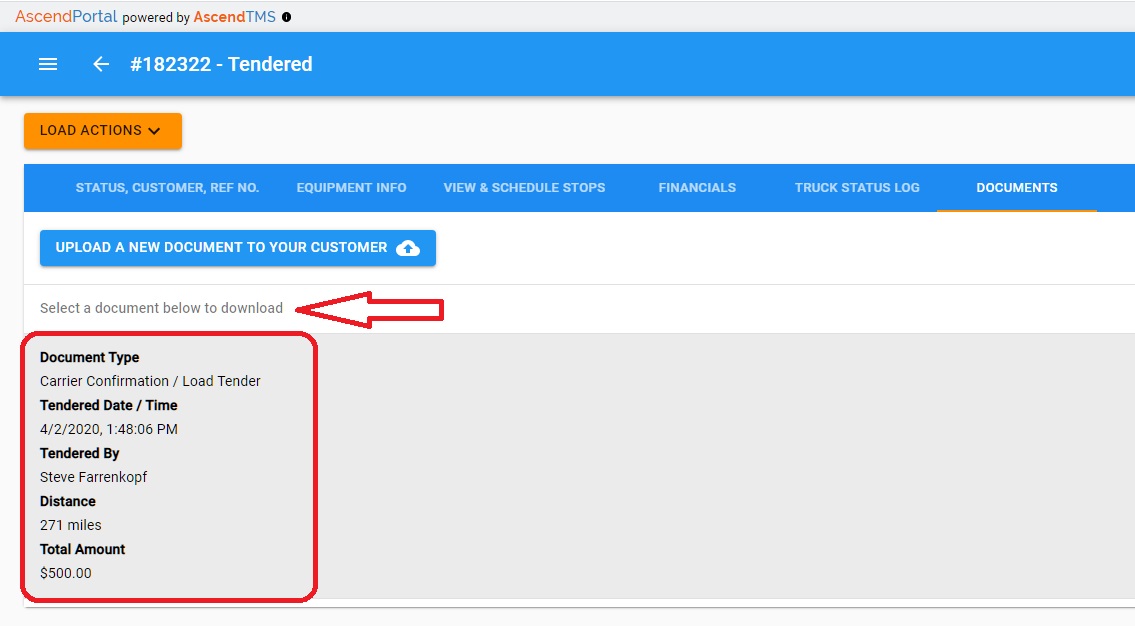Click the info icon beside AscendTMS
Screen dimensions: 1135x626
point(287,17)
